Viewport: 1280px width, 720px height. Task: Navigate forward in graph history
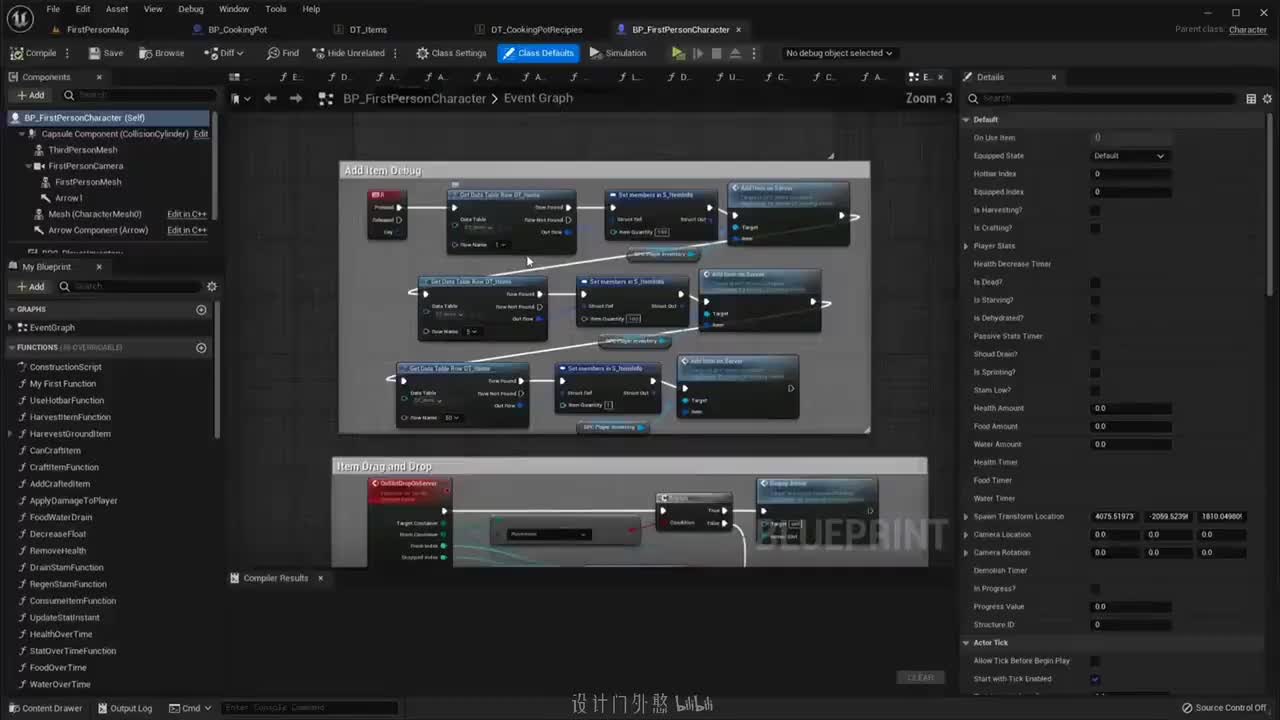(295, 98)
